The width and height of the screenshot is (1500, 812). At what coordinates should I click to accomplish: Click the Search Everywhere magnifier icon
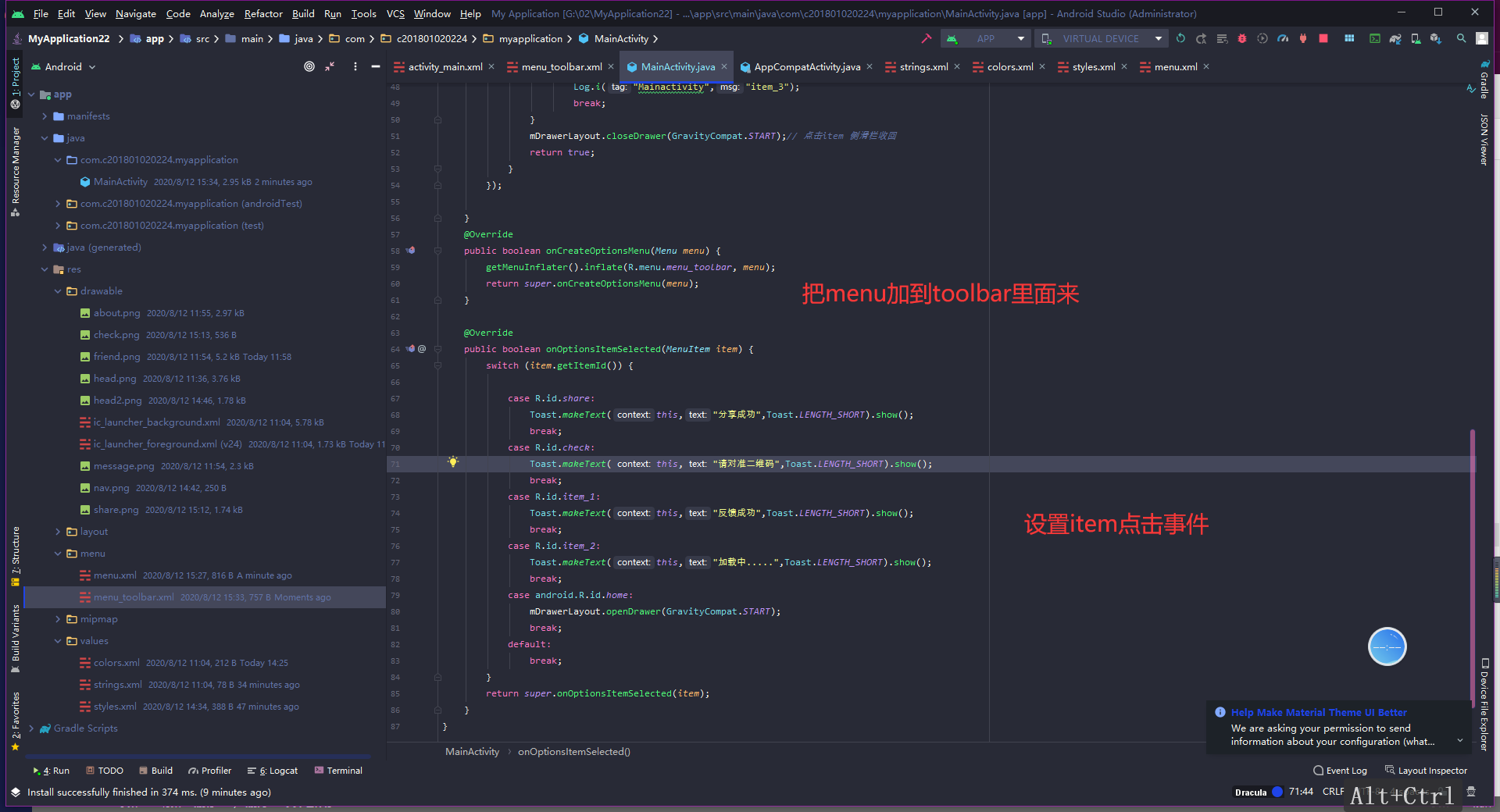[x=1462, y=38]
